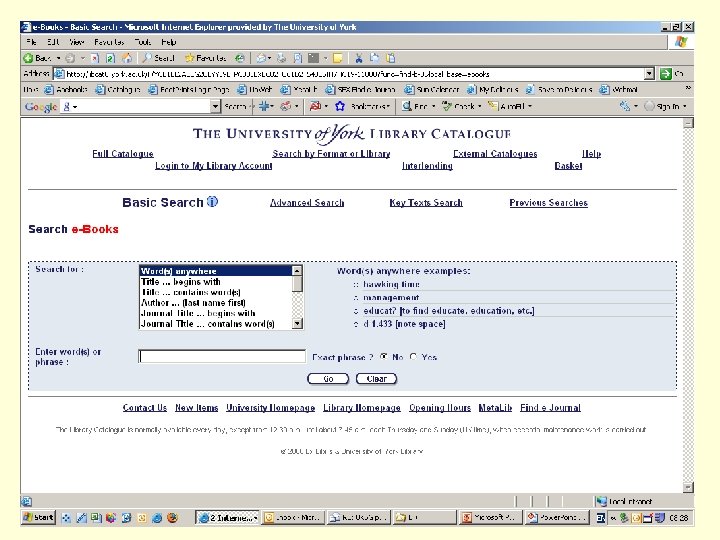Expand the Google Sign In dropdown
Image resolution: width=720 pixels, height=540 pixels.
[x=685, y=107]
